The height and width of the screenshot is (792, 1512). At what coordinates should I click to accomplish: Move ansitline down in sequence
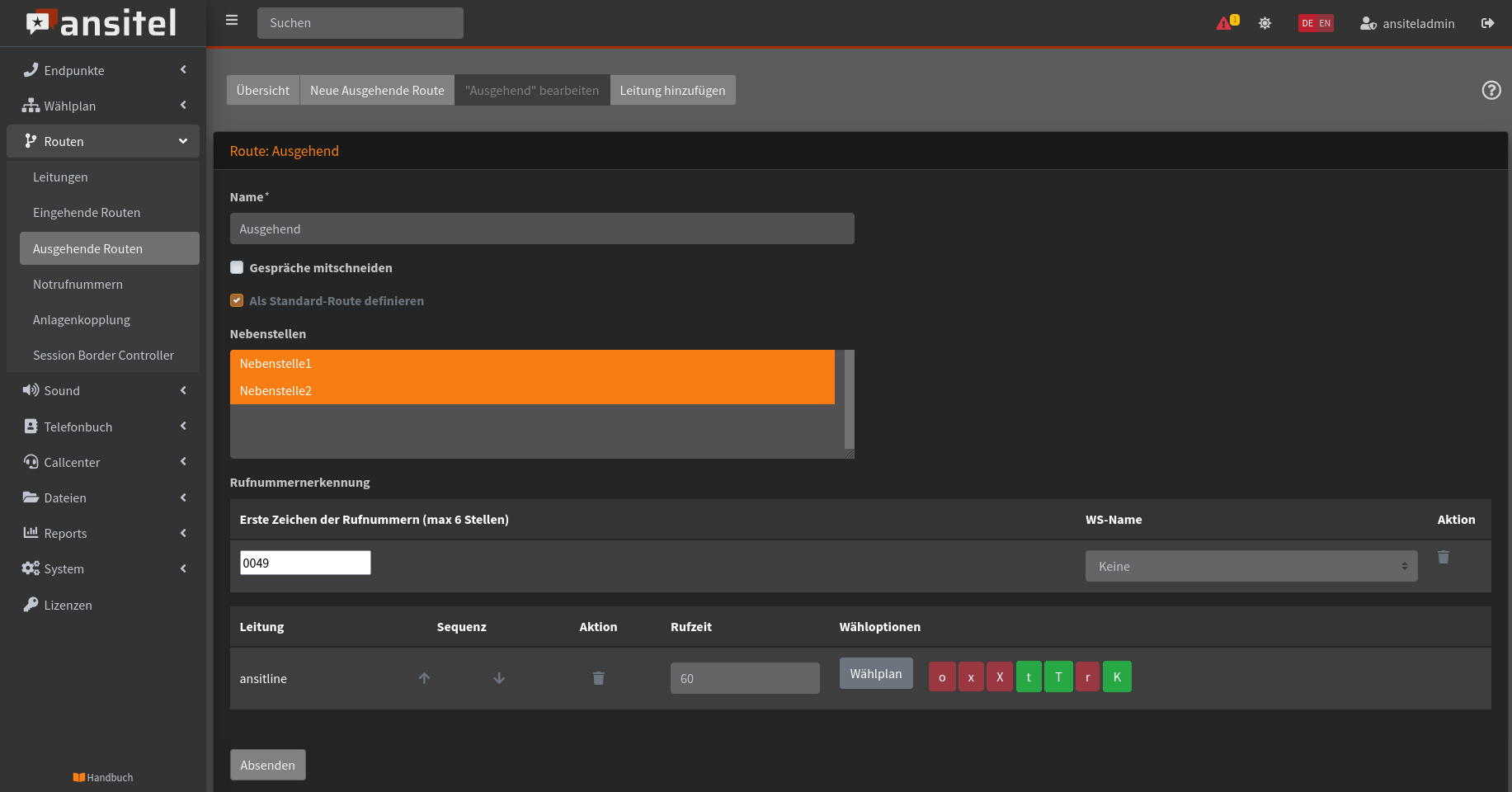pyautogui.click(x=499, y=678)
